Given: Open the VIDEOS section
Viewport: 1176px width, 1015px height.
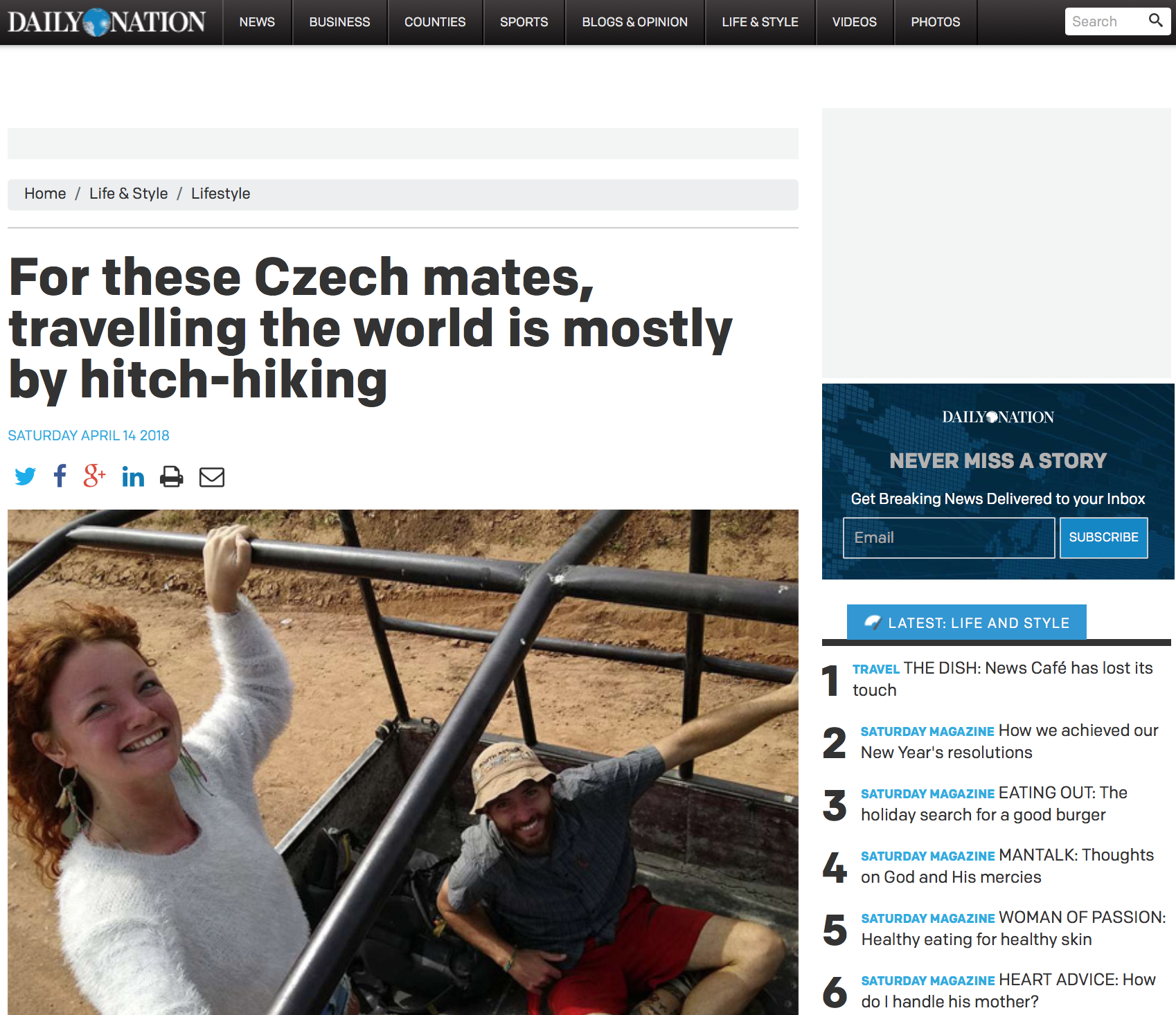Looking at the screenshot, I should 854,22.
